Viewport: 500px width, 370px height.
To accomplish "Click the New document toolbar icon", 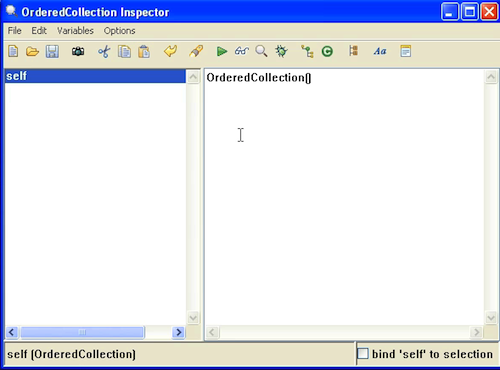I will 13,52.
